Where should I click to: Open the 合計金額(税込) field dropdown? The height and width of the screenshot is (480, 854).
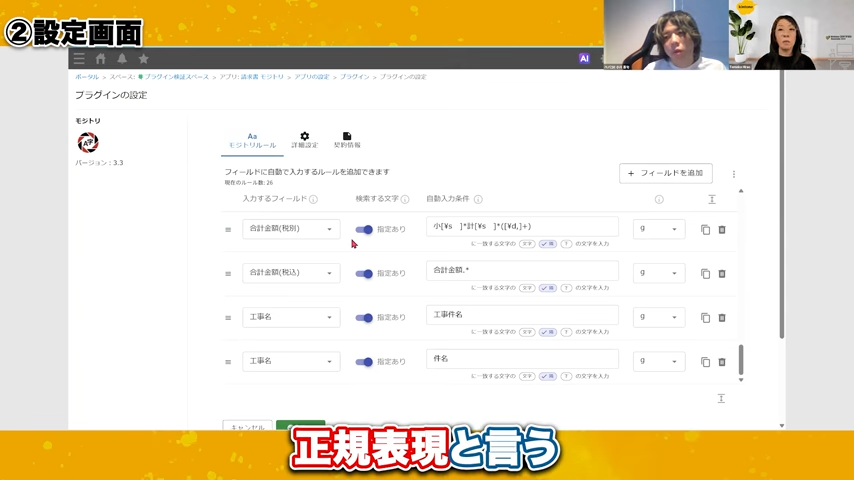point(291,273)
